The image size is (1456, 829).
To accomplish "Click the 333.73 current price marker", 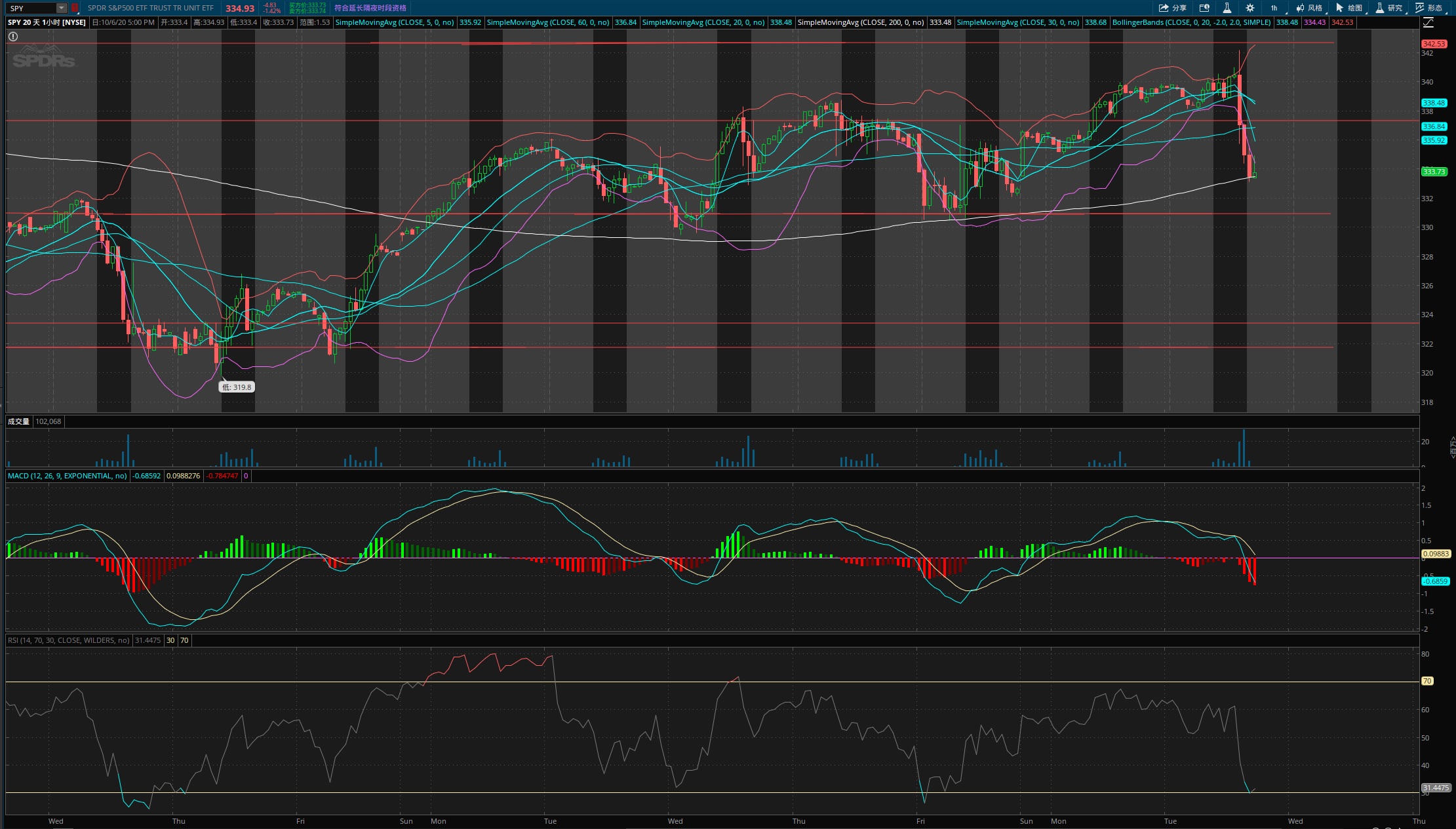I will (1433, 172).
